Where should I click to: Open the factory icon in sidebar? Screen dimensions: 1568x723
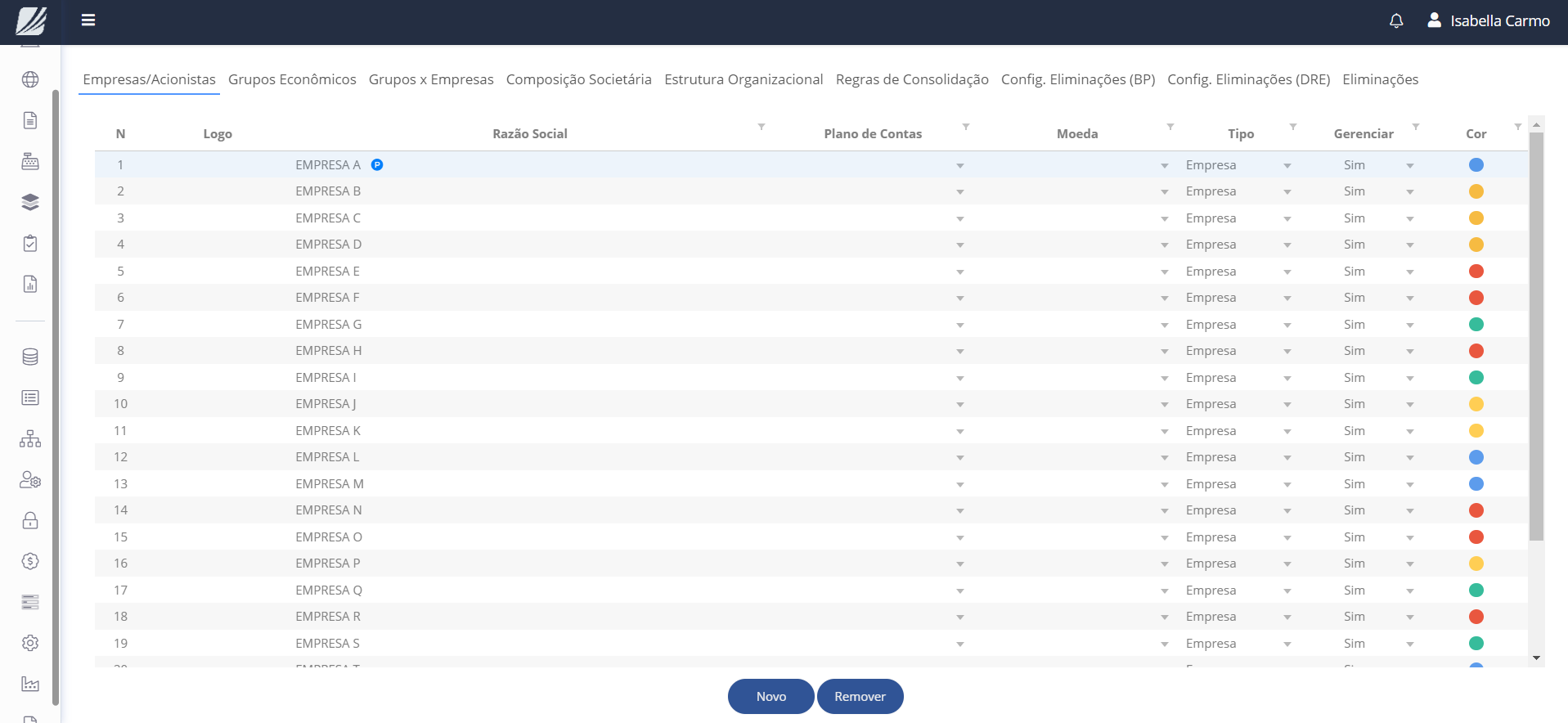(30, 684)
